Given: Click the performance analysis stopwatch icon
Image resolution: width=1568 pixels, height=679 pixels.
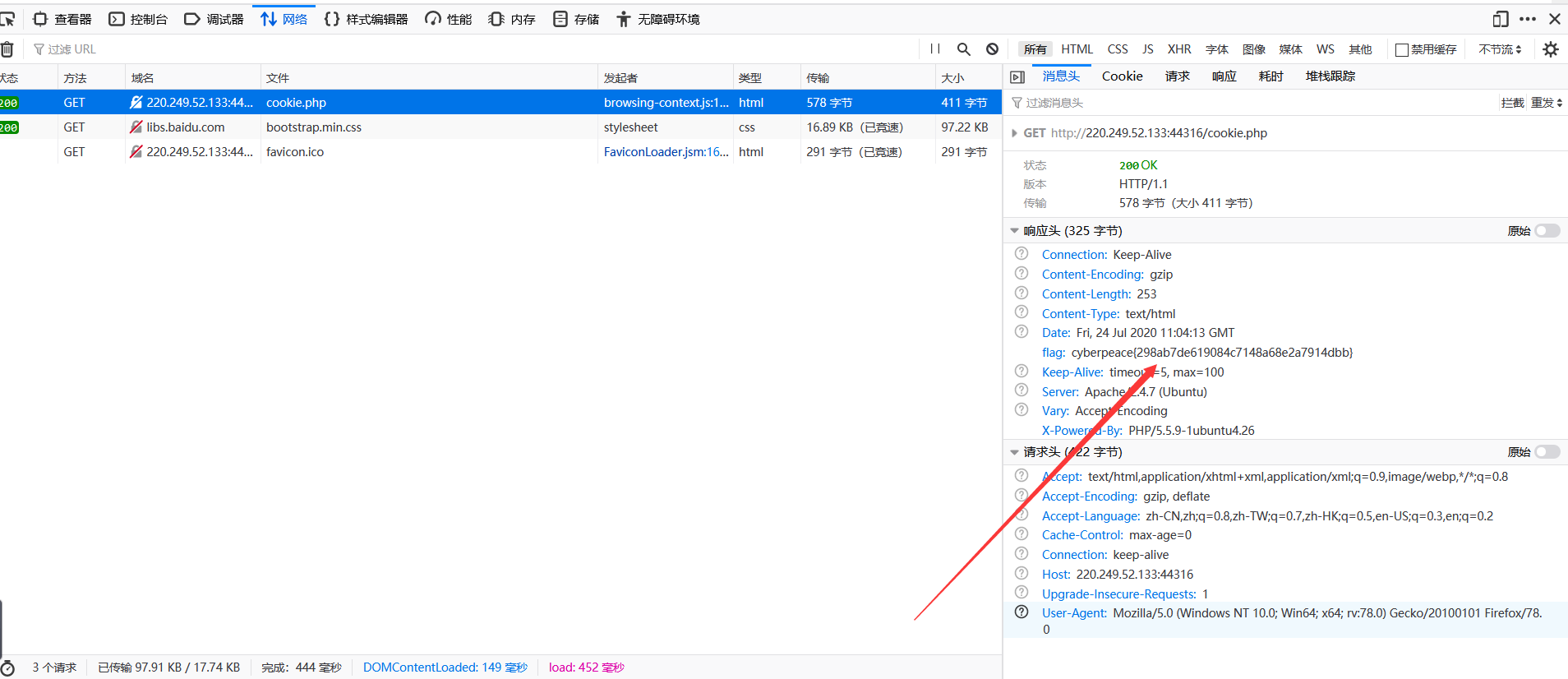Looking at the screenshot, I should [x=7, y=667].
